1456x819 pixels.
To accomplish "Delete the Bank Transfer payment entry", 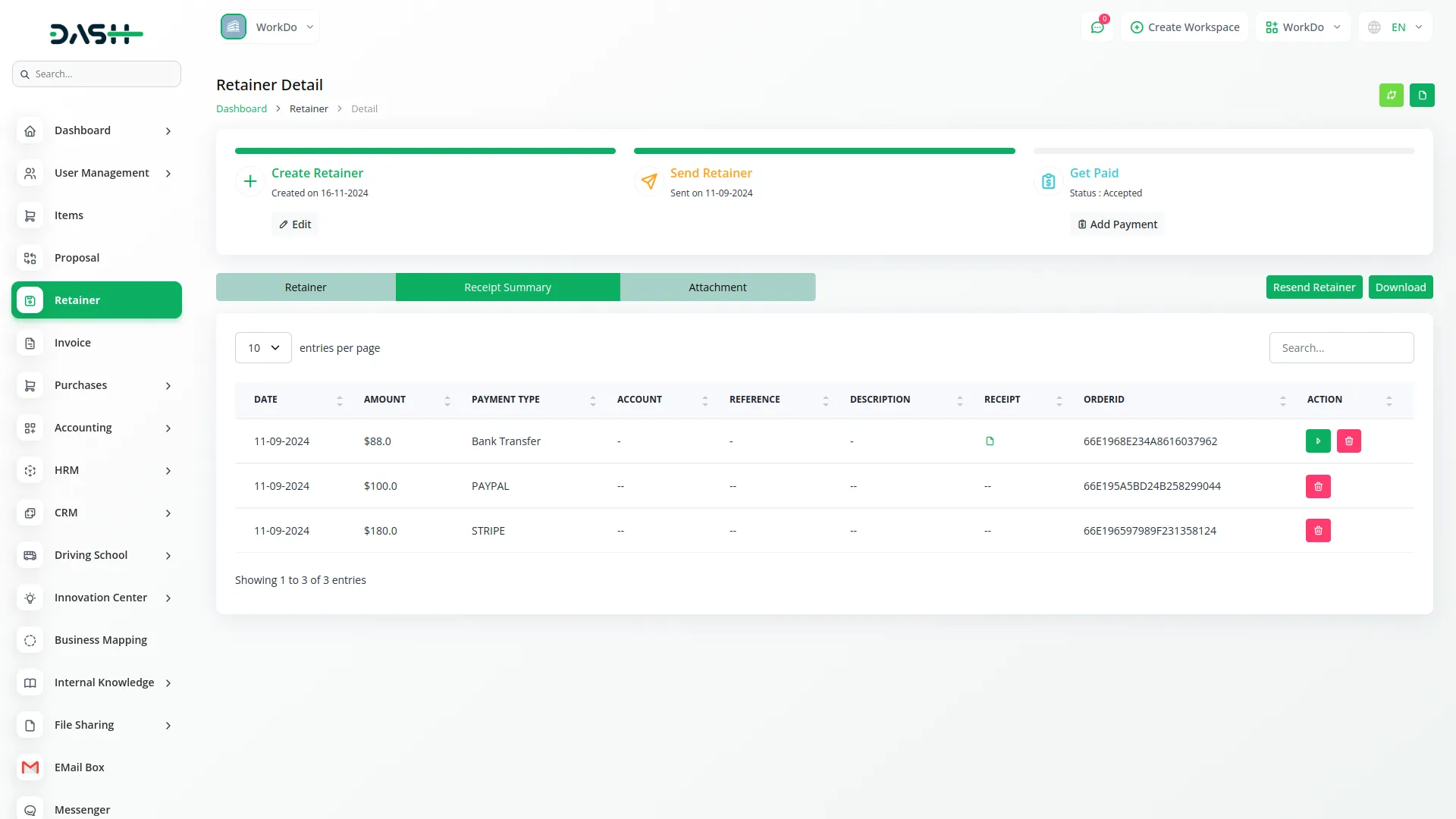I will click(1348, 441).
